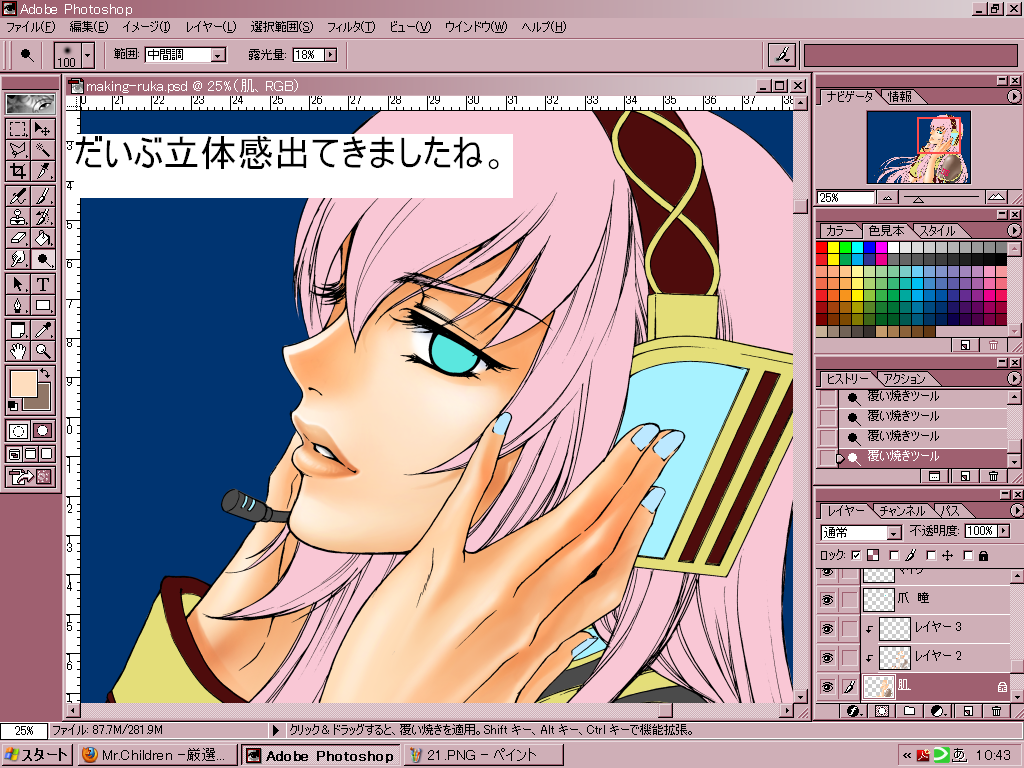Create new layer set folder
Screen dimensions: 1024x768
(909, 711)
